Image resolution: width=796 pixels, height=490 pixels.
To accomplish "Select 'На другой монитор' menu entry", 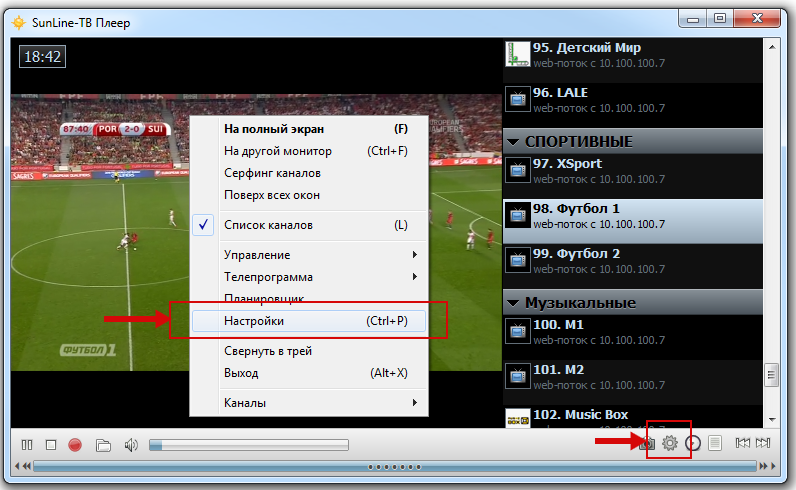I will [x=310, y=151].
